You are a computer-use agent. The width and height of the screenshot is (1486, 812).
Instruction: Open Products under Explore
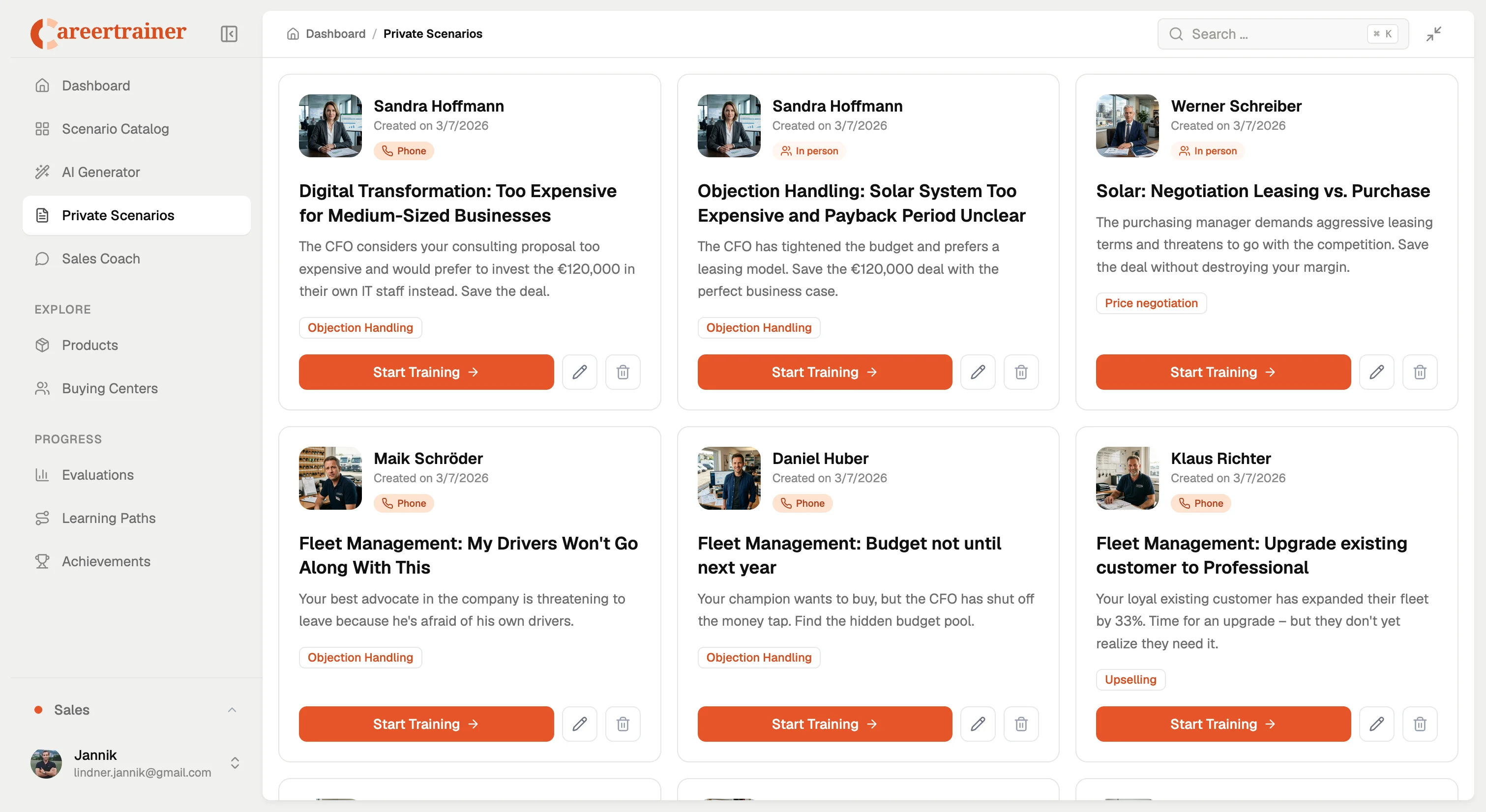pyautogui.click(x=136, y=345)
